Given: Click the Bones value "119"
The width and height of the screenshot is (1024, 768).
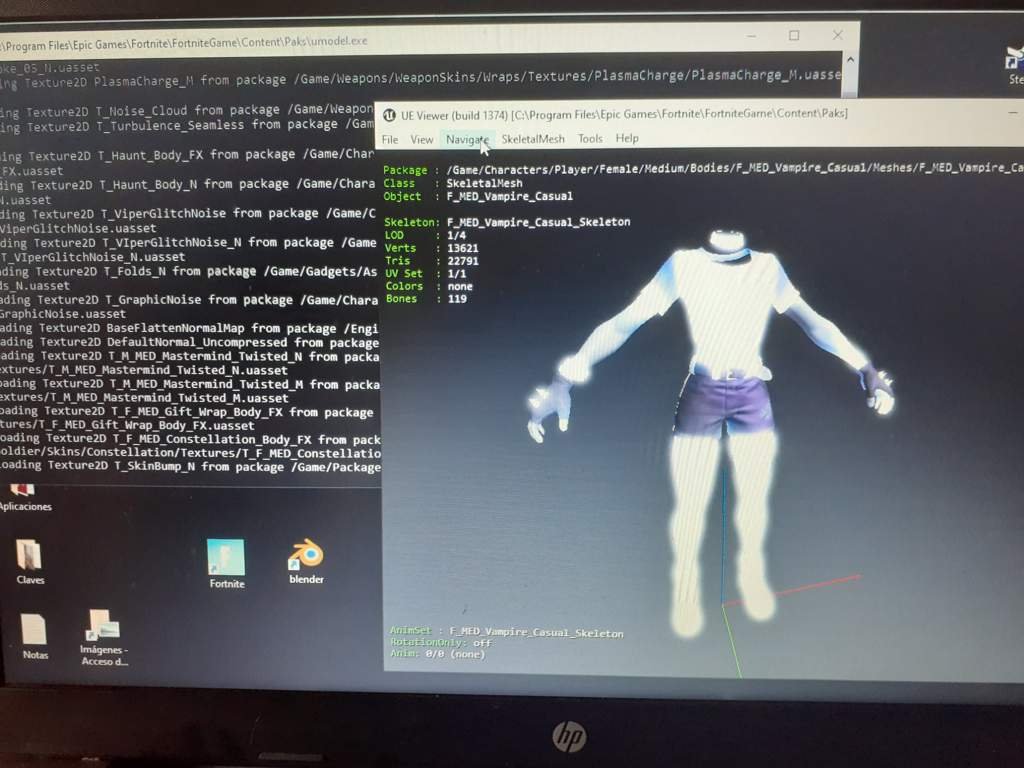Looking at the screenshot, I should point(457,299).
